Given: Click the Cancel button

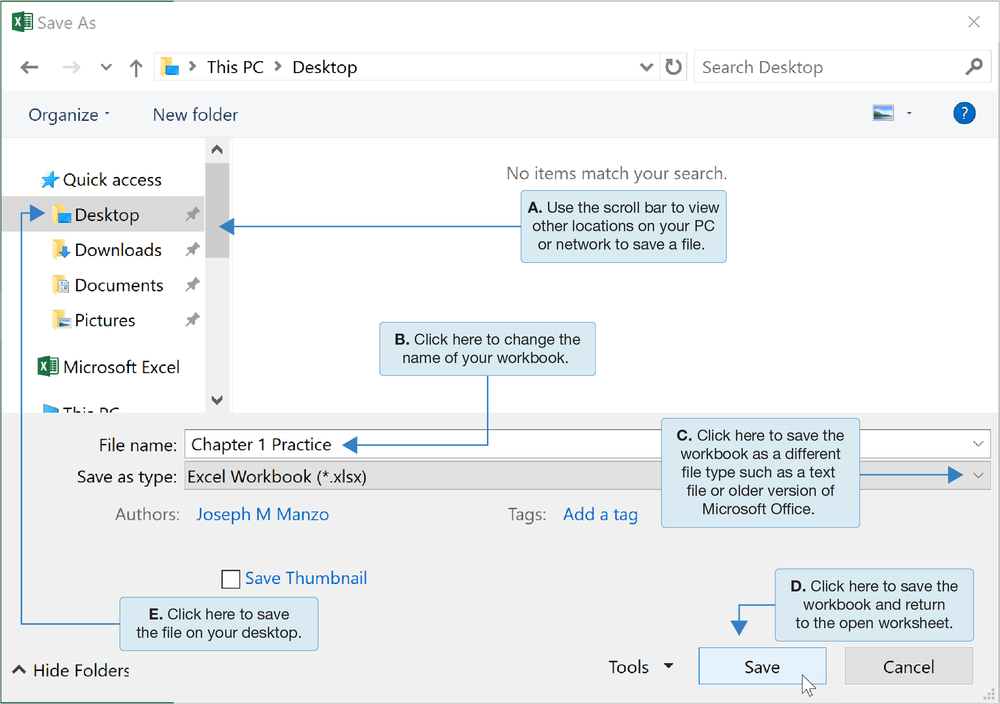Looking at the screenshot, I should pos(908,667).
